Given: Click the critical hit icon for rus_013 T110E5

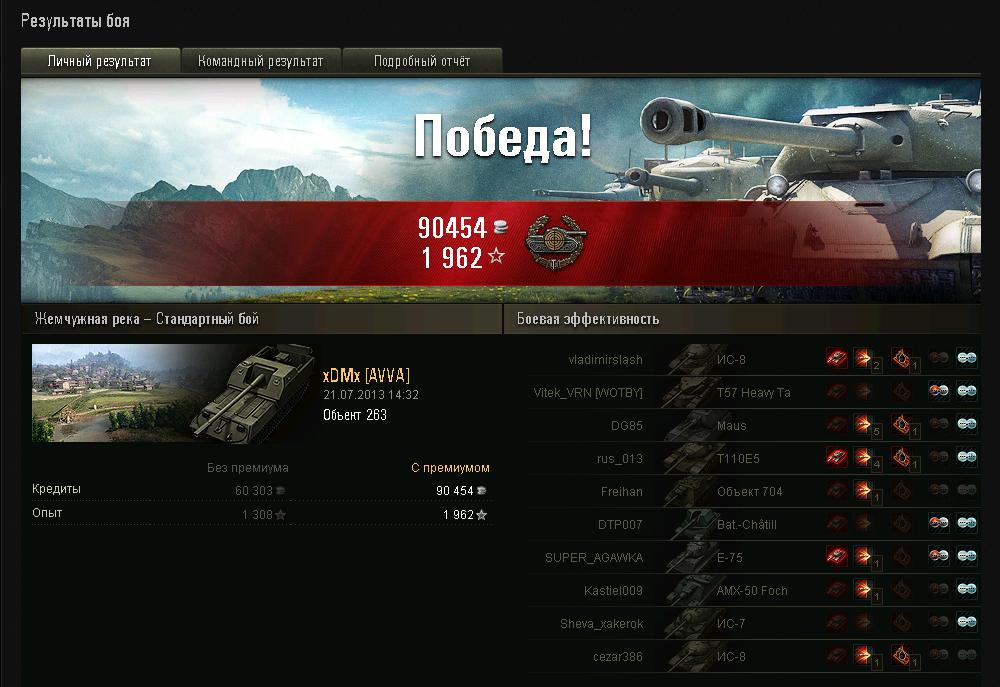Looking at the screenshot, I should tap(901, 457).
